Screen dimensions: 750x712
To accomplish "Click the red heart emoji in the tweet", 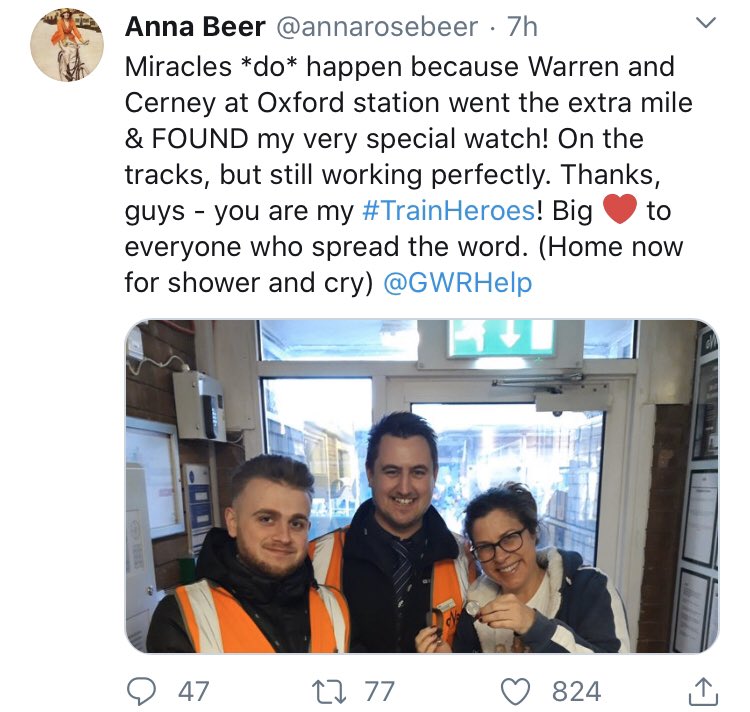I will pos(619,209).
